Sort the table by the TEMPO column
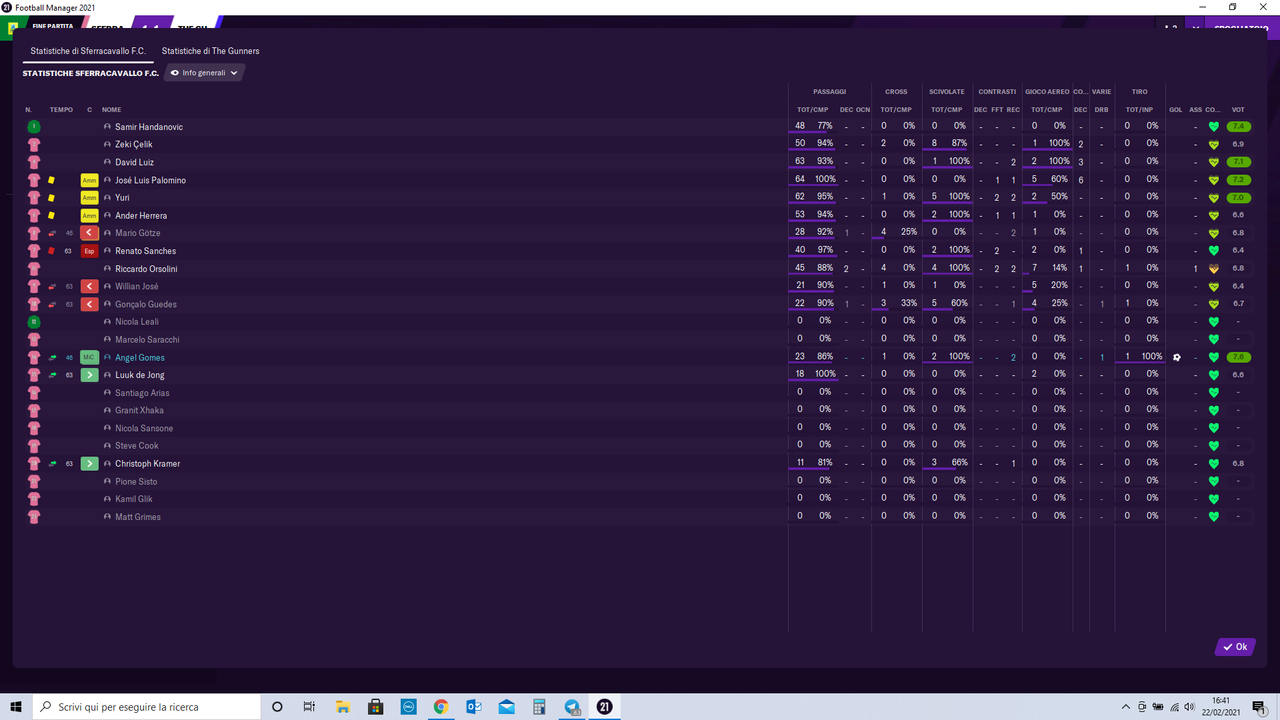 point(61,110)
